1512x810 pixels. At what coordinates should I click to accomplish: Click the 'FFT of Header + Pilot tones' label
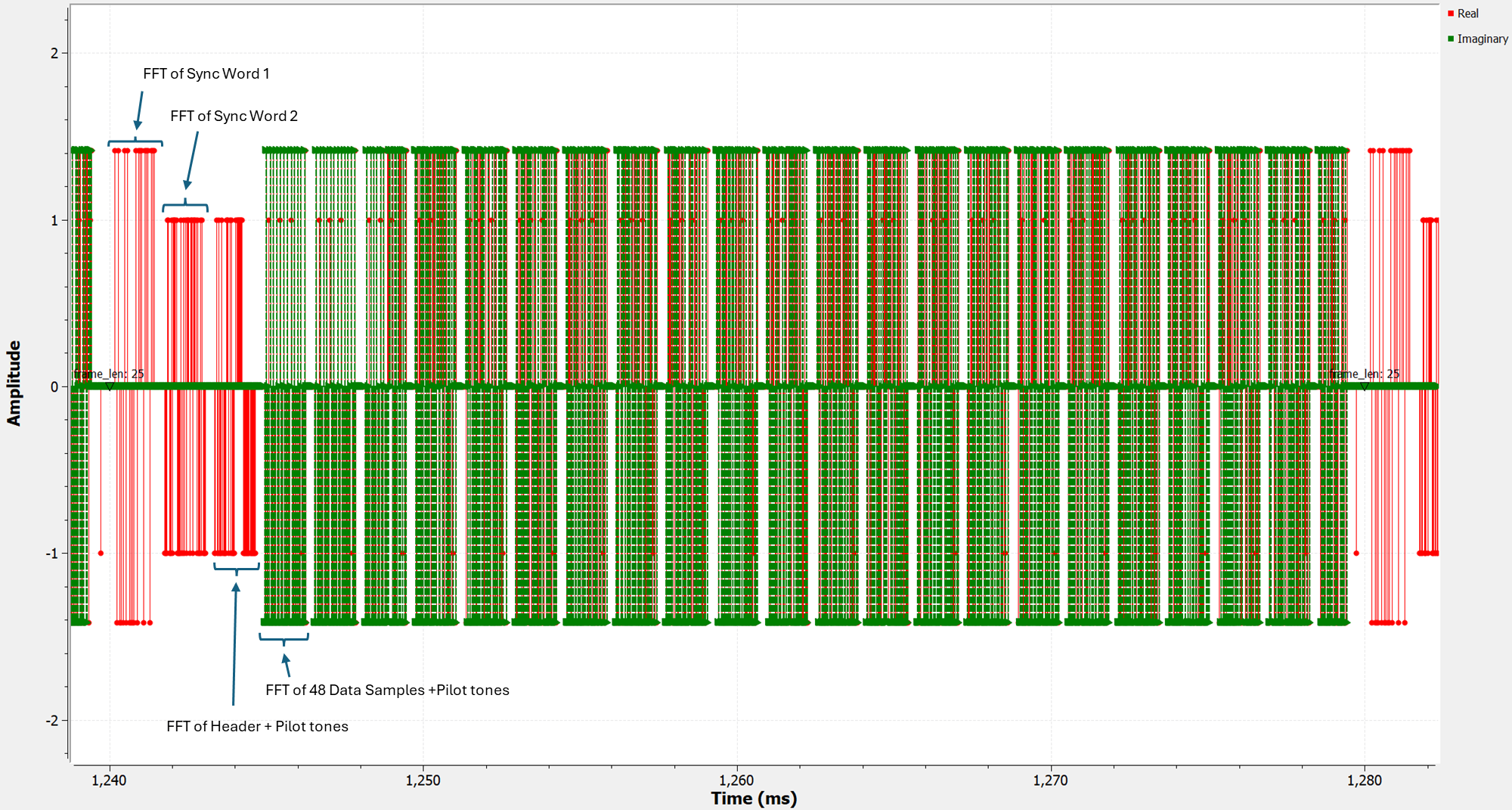(x=257, y=726)
